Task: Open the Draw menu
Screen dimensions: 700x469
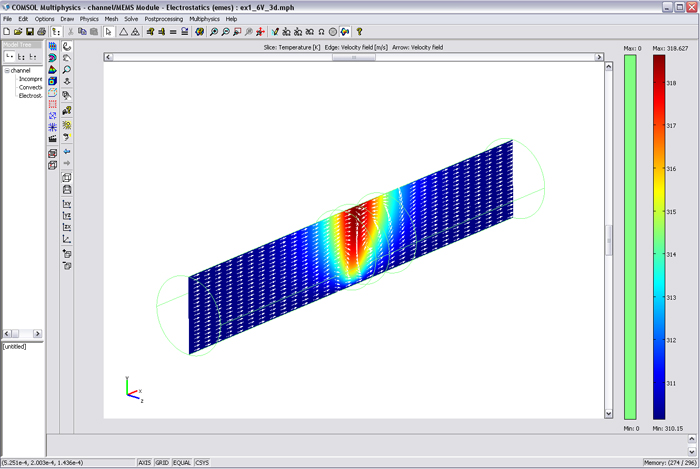Action: pos(67,19)
